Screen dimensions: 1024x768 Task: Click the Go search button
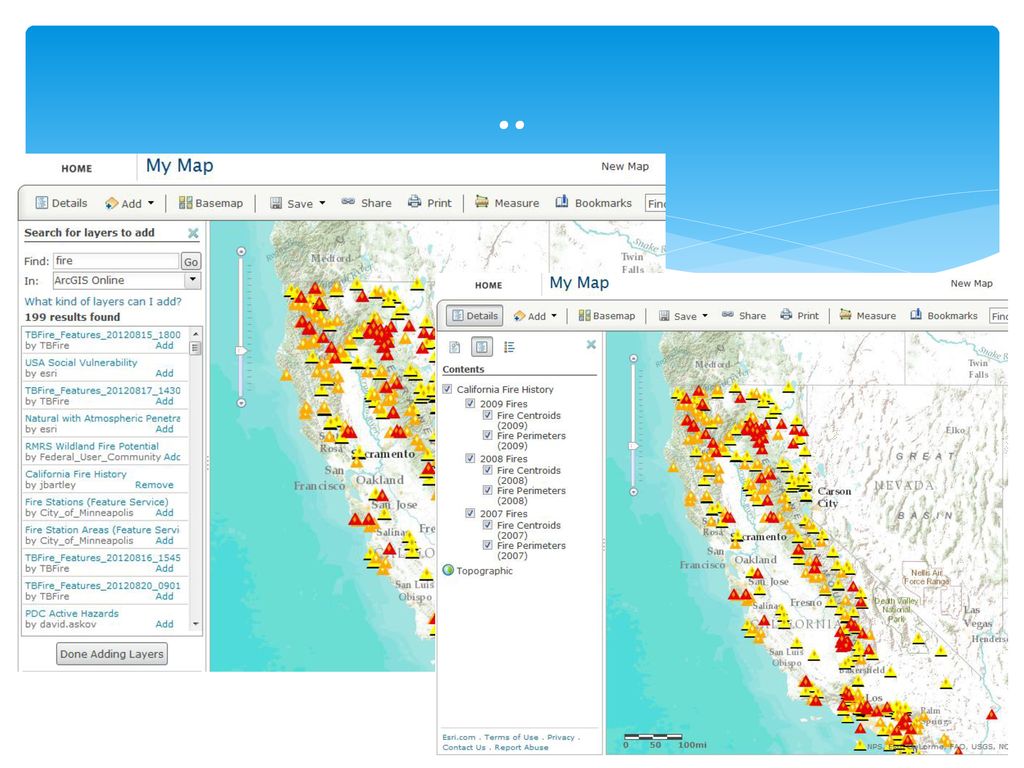(191, 262)
